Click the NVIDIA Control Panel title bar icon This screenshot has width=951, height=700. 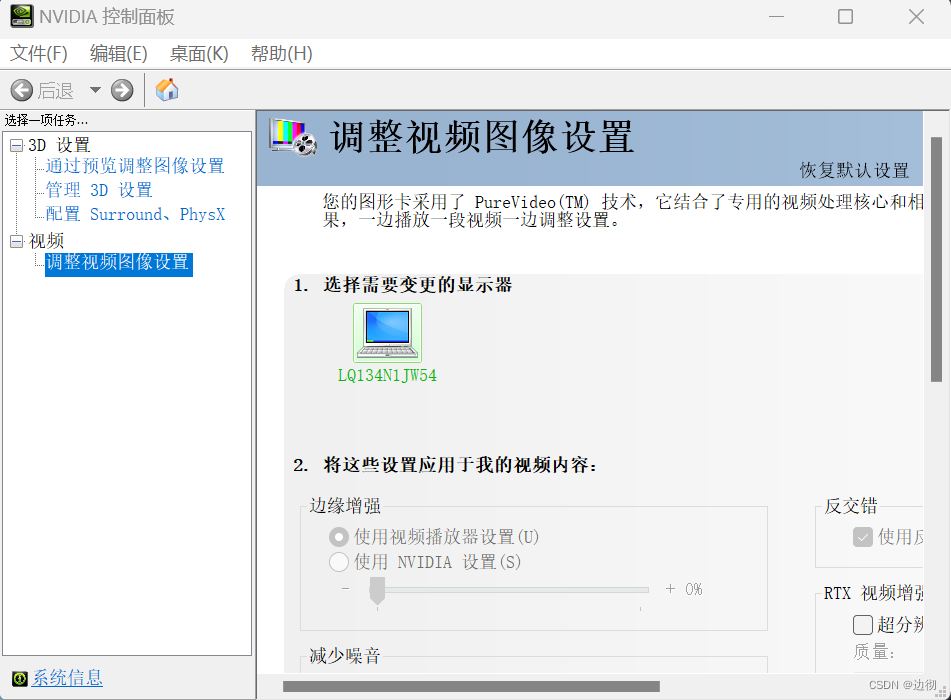point(22,16)
